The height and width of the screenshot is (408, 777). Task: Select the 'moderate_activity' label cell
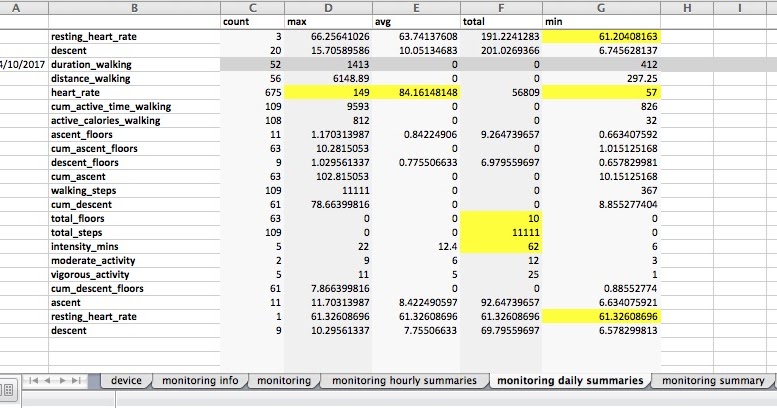[134, 260]
